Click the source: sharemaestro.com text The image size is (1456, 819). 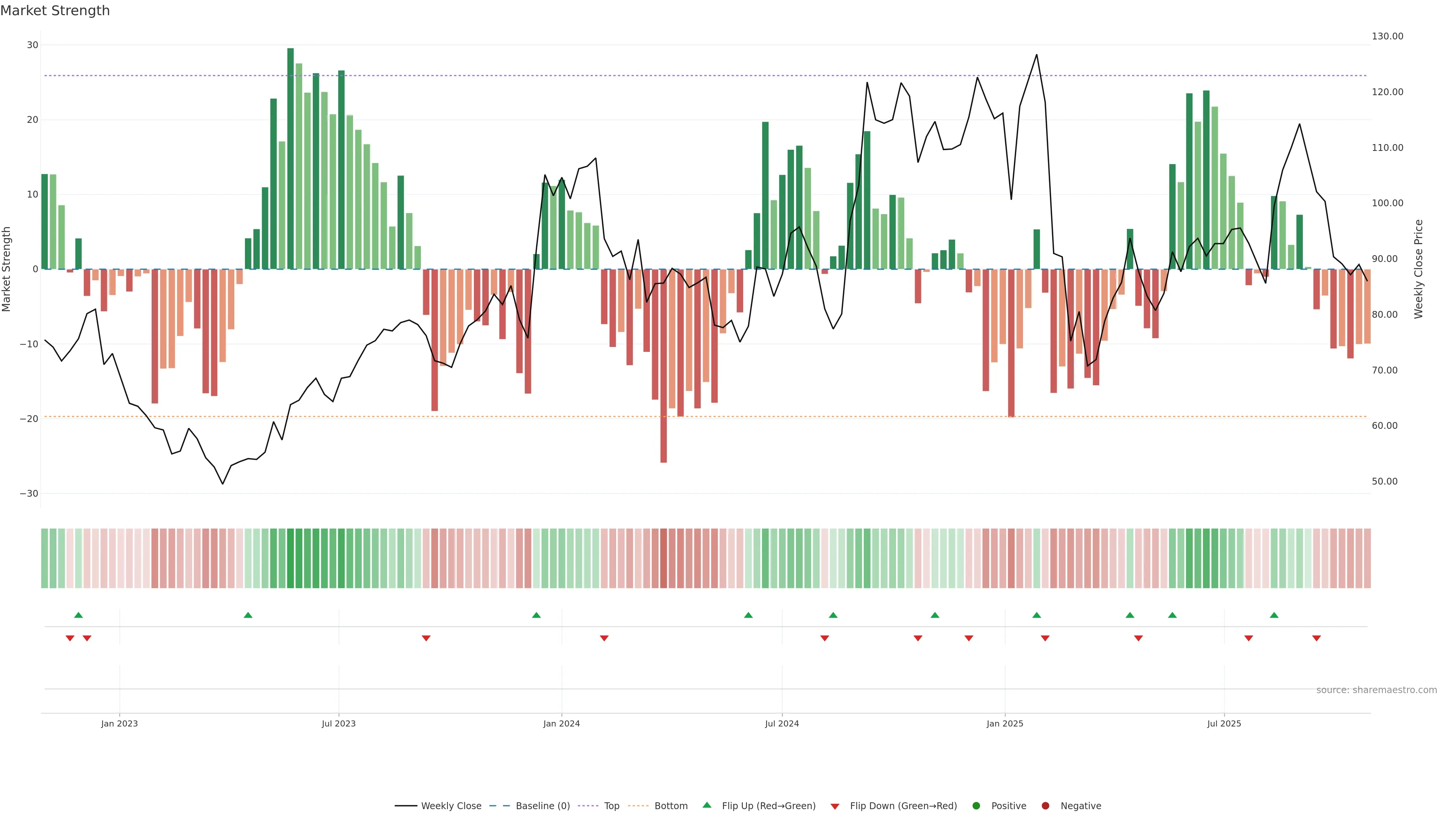1376,690
